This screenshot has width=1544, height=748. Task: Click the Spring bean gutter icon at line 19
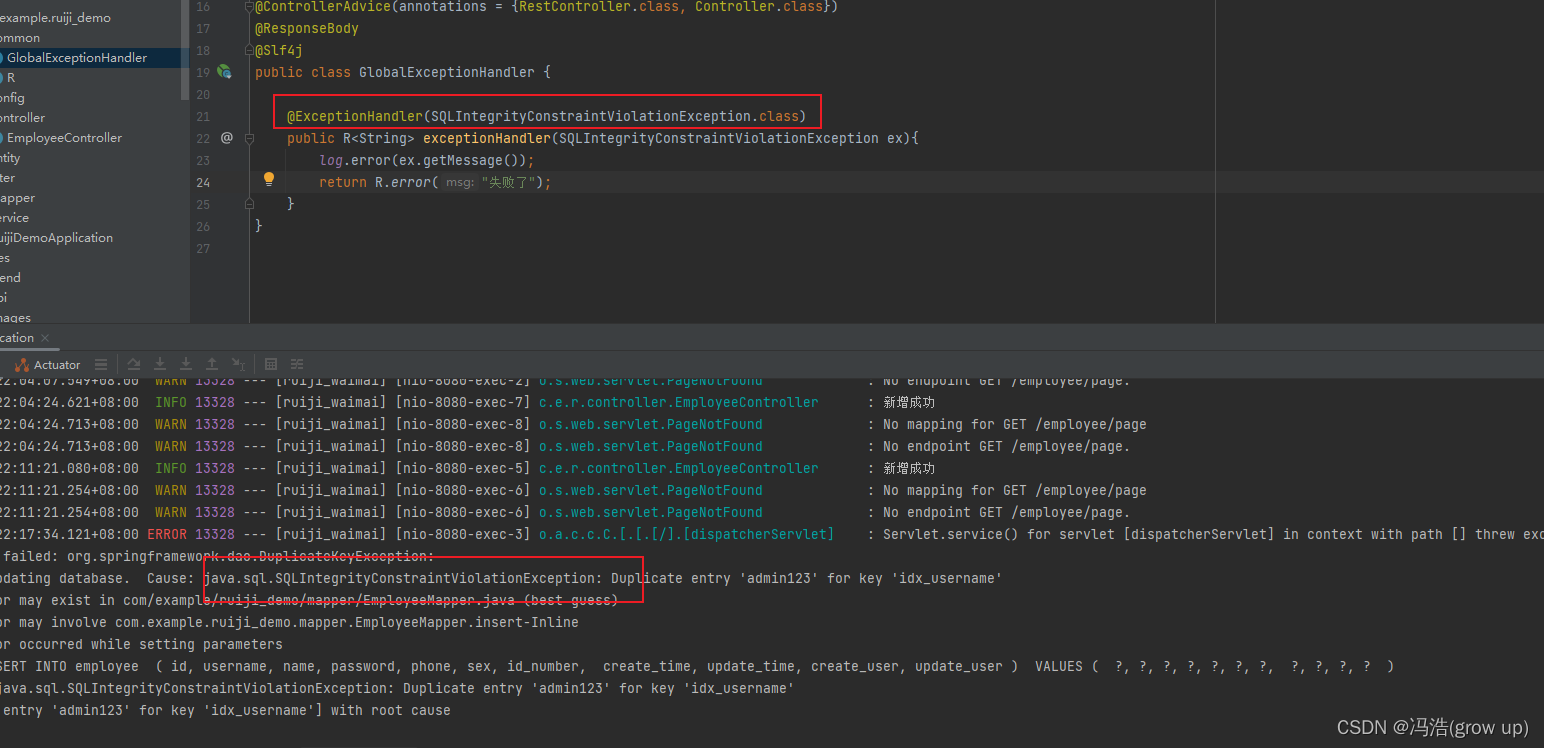click(225, 72)
